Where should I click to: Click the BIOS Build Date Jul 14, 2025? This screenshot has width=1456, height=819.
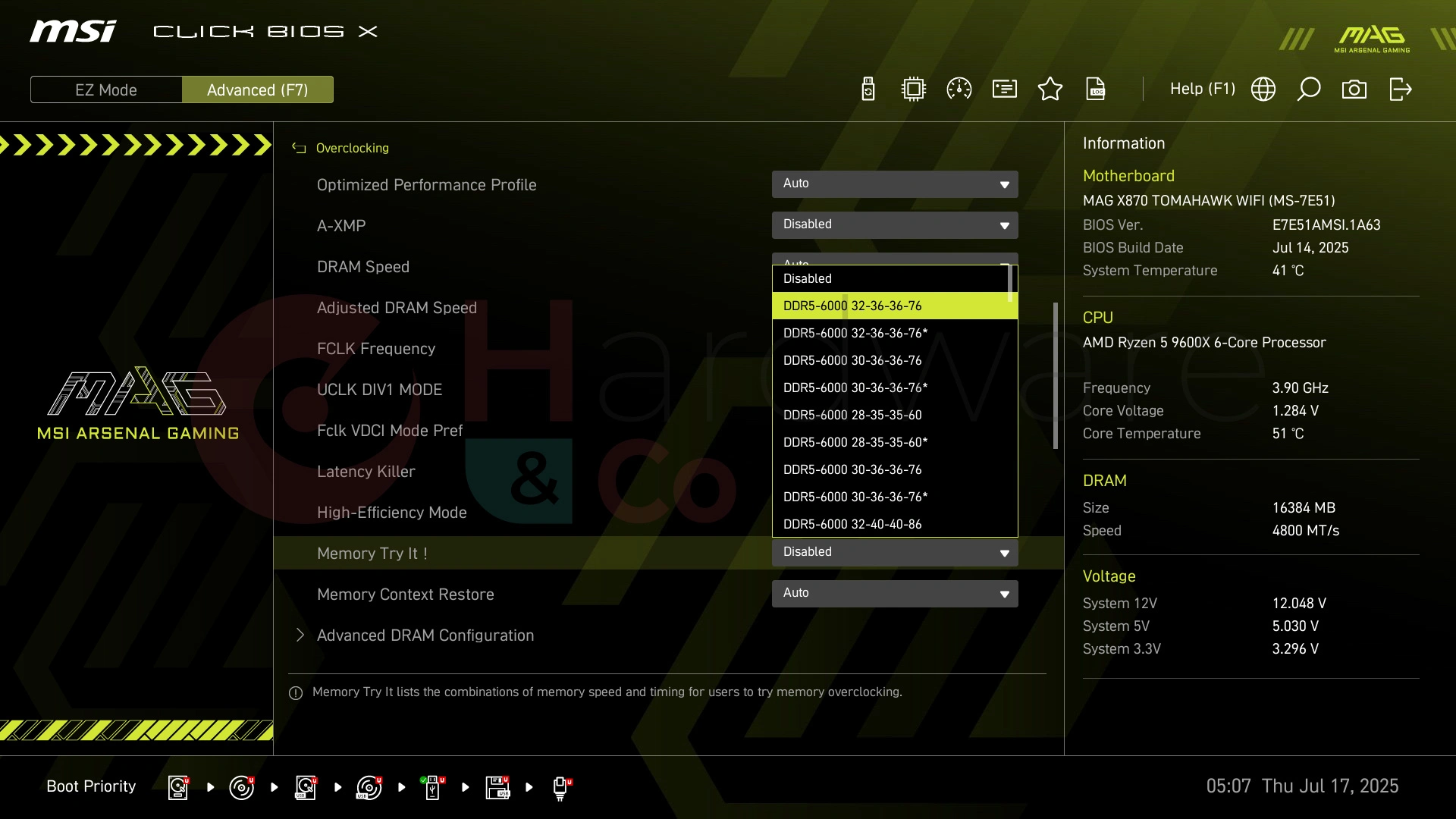1310,248
